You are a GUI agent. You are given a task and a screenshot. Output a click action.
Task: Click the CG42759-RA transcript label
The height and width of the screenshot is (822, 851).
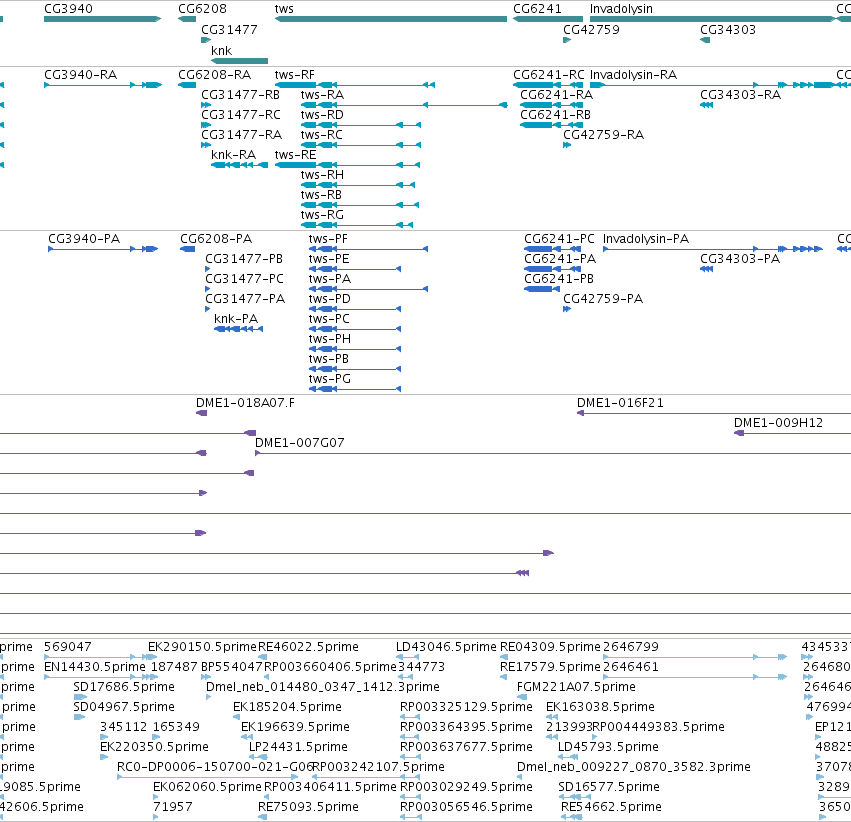point(604,135)
